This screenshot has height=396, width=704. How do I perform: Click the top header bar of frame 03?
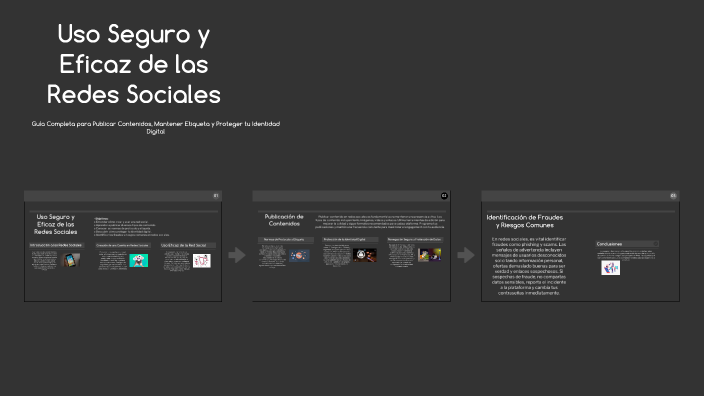point(580,196)
